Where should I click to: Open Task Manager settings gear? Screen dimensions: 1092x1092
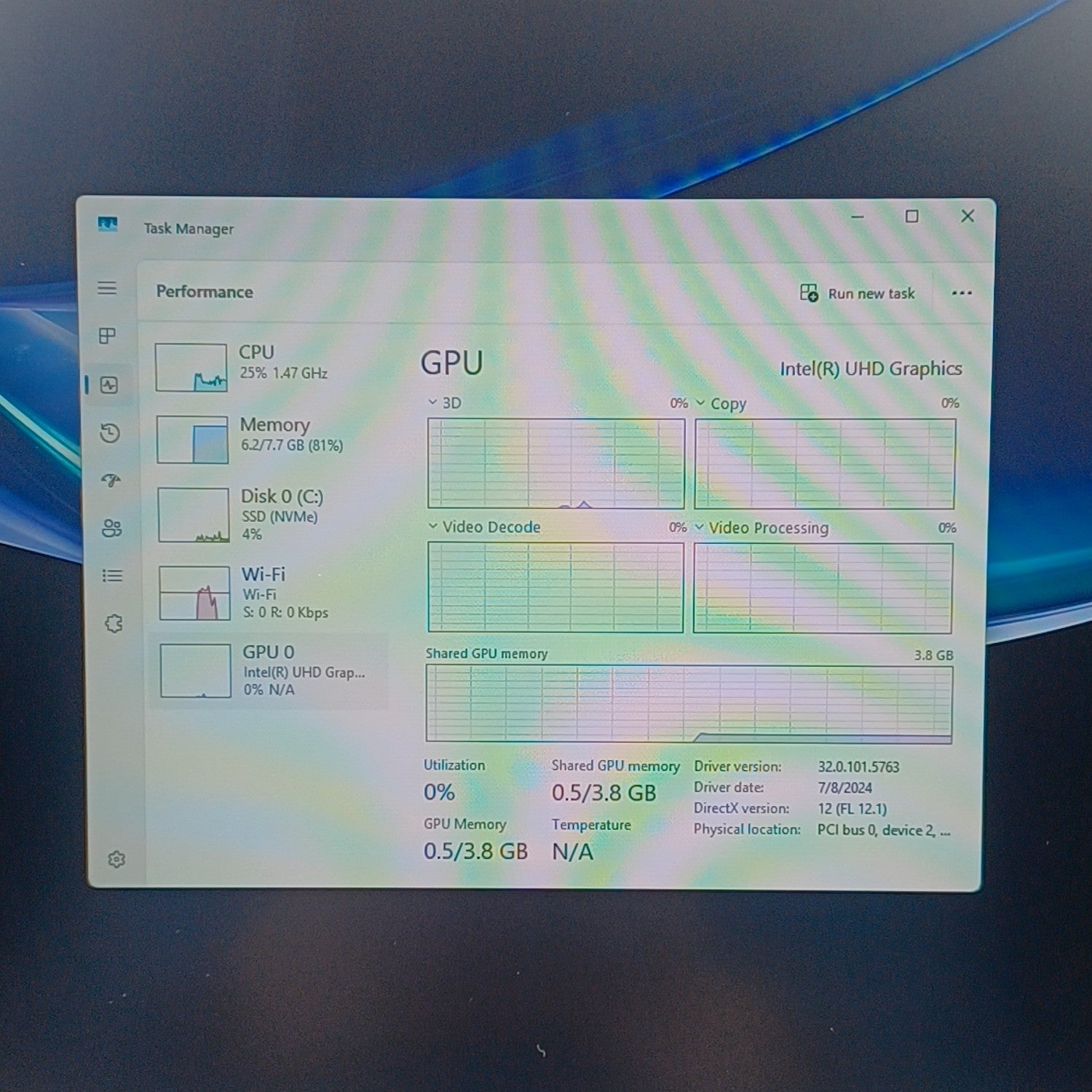pyautogui.click(x=116, y=860)
